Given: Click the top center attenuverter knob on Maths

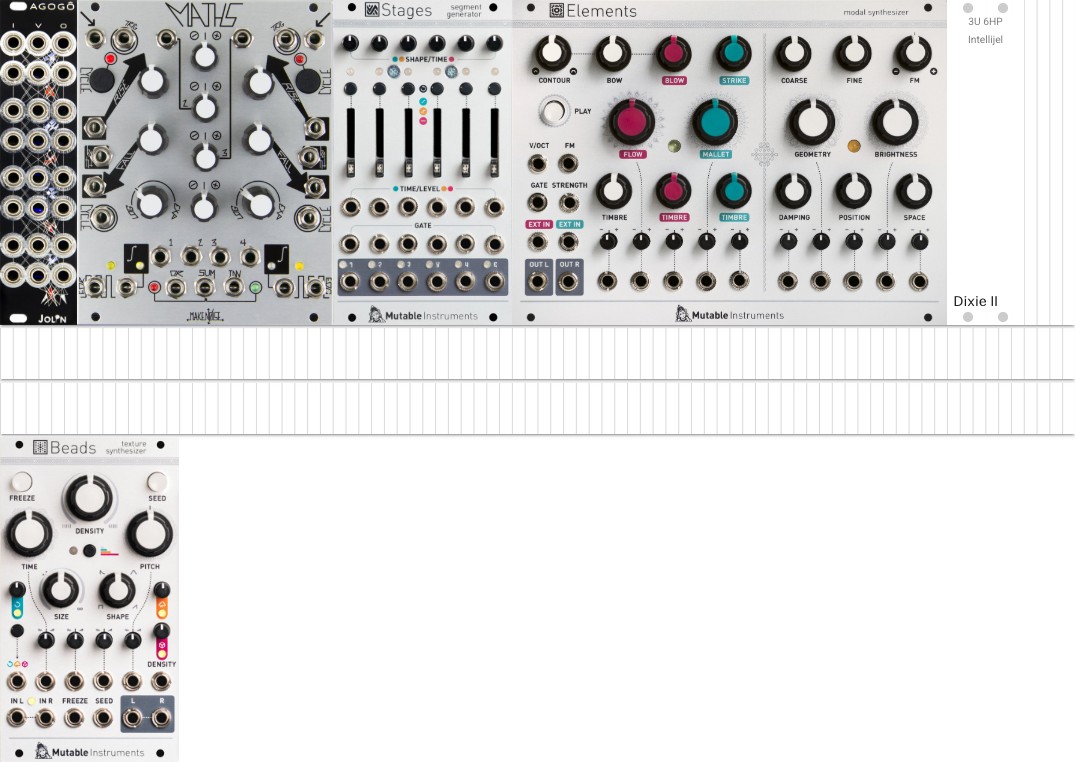Looking at the screenshot, I should pyautogui.click(x=204, y=56).
